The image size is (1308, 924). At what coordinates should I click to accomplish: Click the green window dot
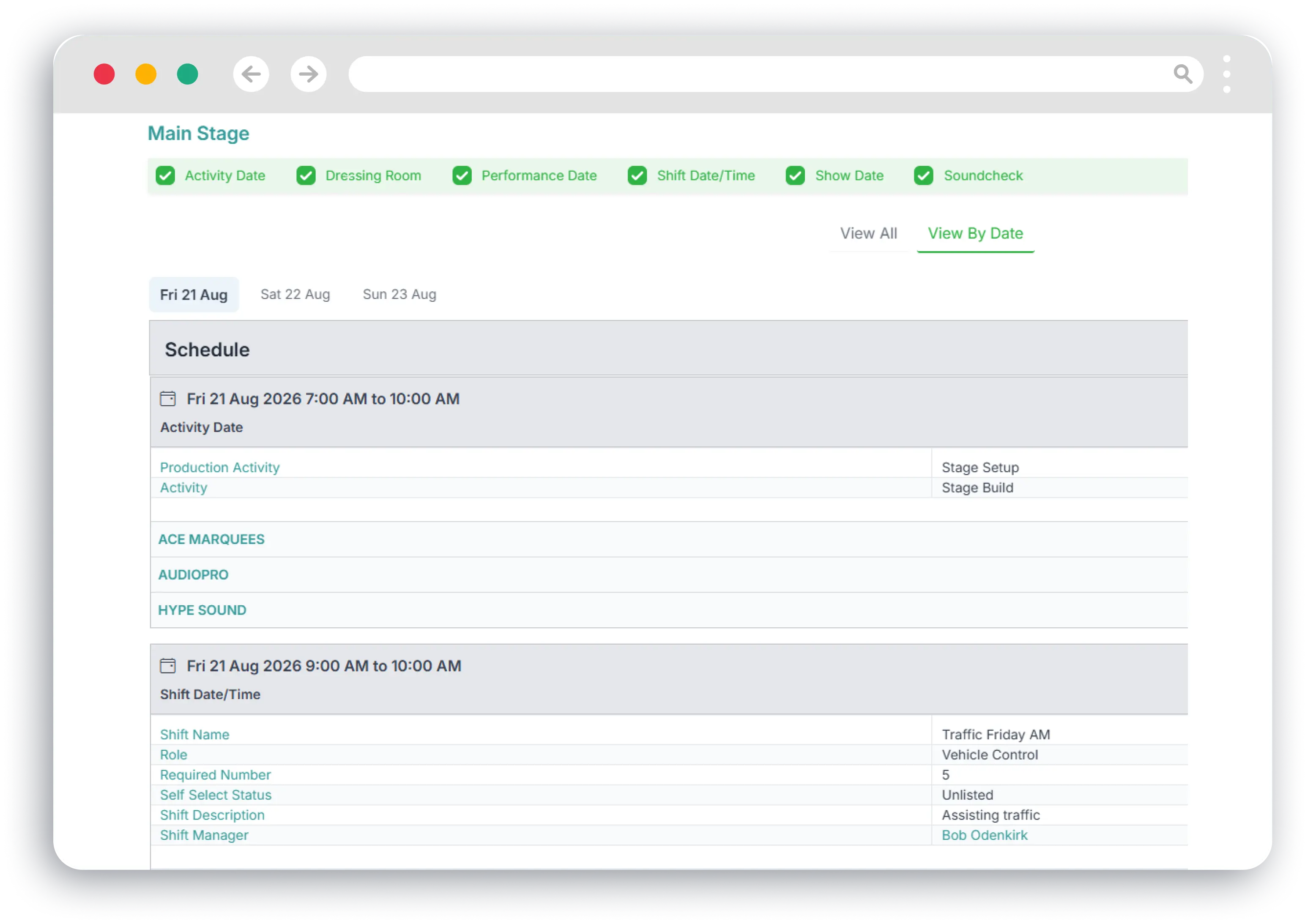point(187,74)
